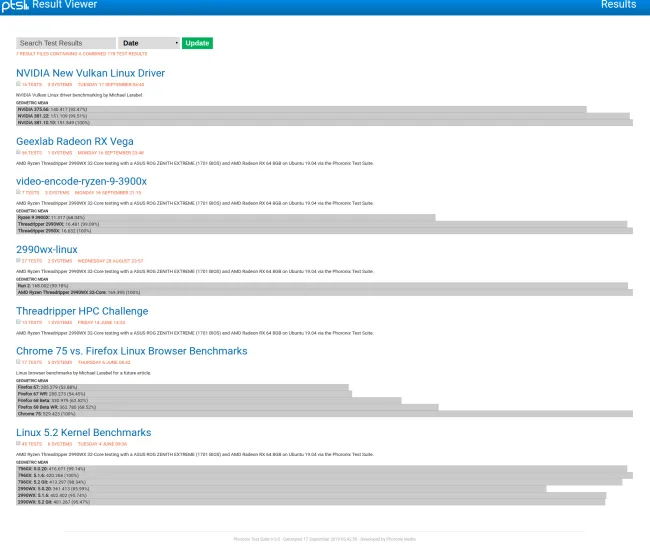
Task: Open the 2990wx-linux result
Action: 47,249
